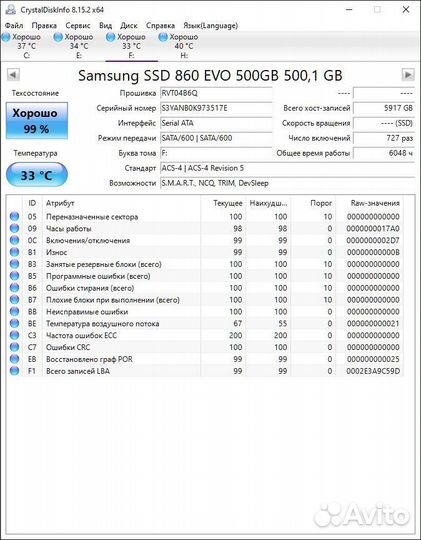This screenshot has height=540, width=421.
Task: Open the Вид menu
Action: [105, 25]
